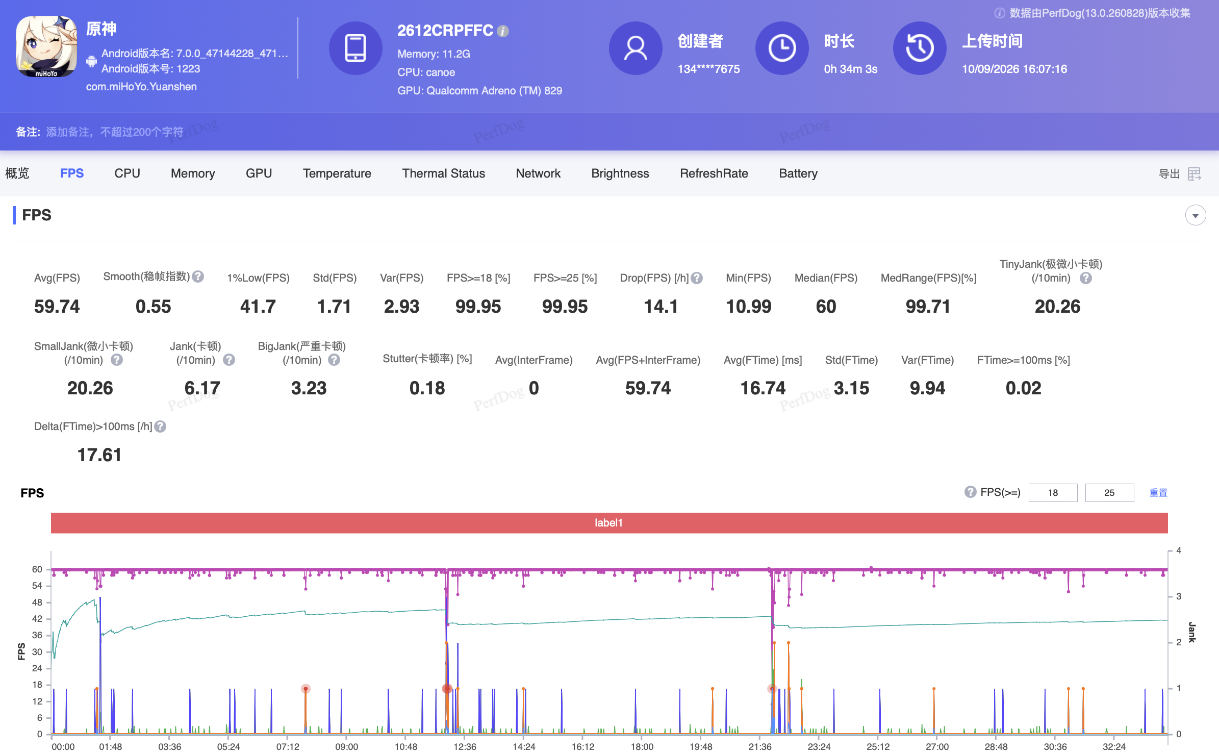
Task: Click the Stutter value 0.18
Action: [x=427, y=388]
